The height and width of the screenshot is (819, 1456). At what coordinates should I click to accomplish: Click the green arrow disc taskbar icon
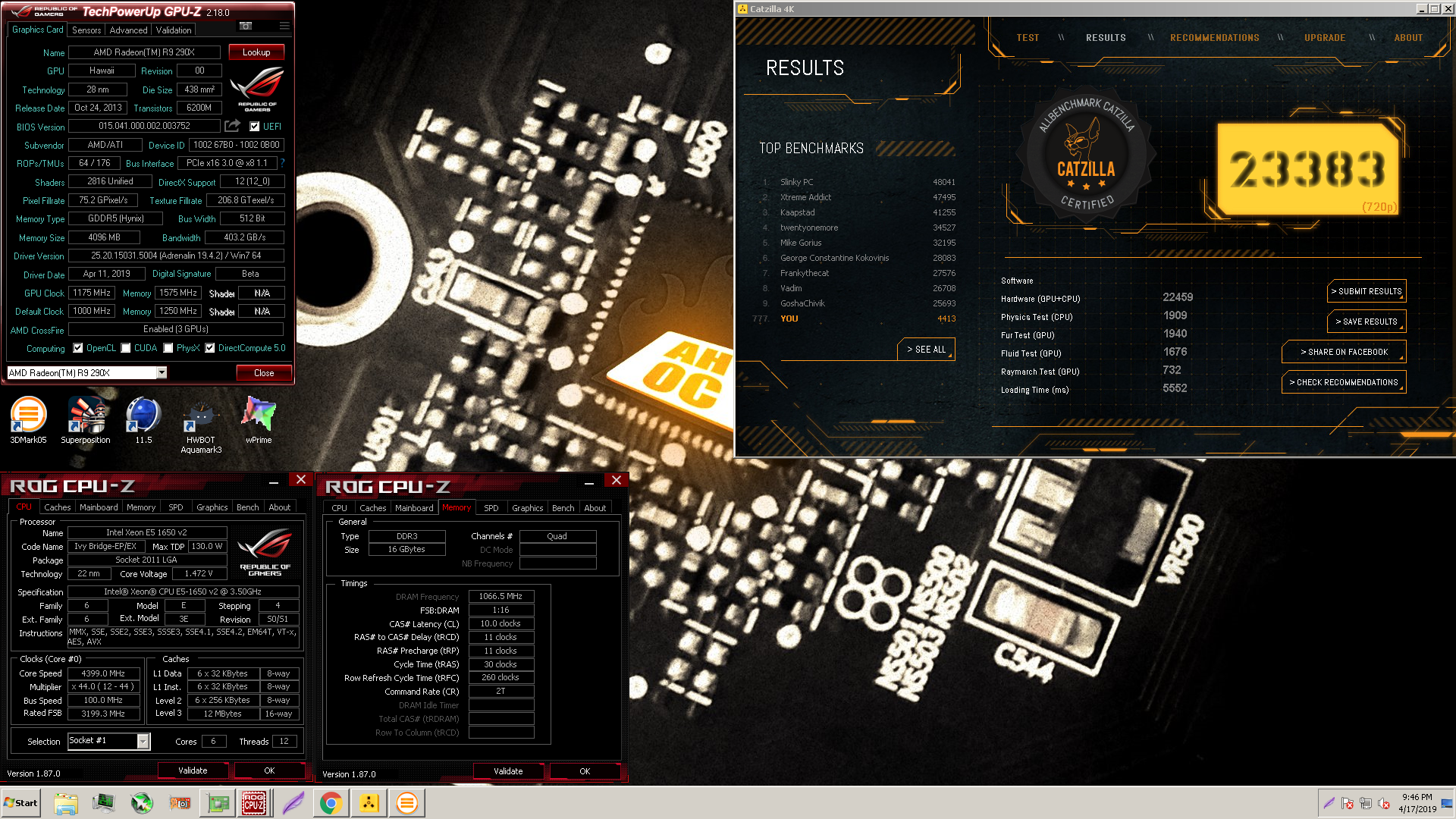pos(142,803)
